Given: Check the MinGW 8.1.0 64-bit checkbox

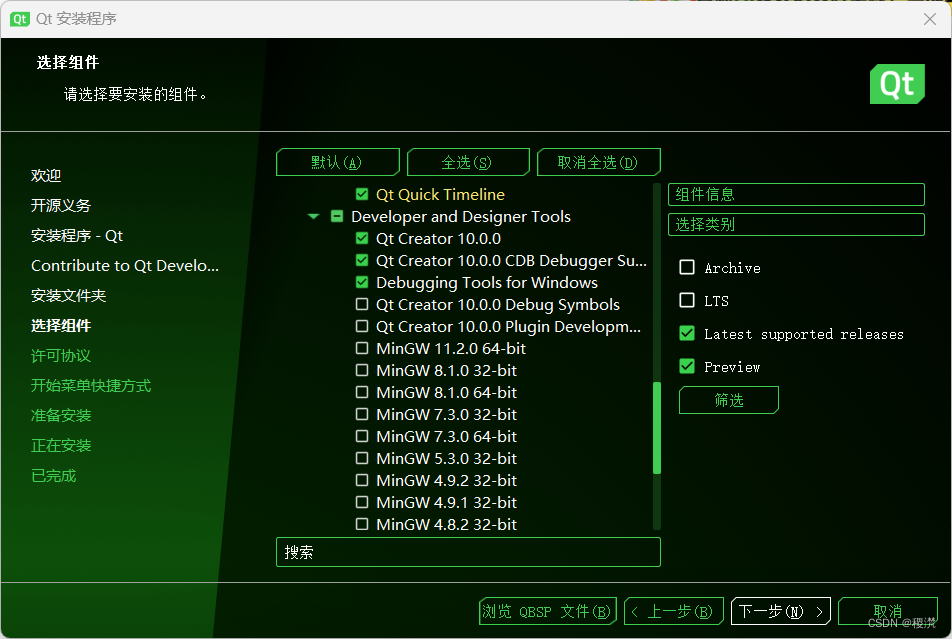Looking at the screenshot, I should pyautogui.click(x=362, y=392).
